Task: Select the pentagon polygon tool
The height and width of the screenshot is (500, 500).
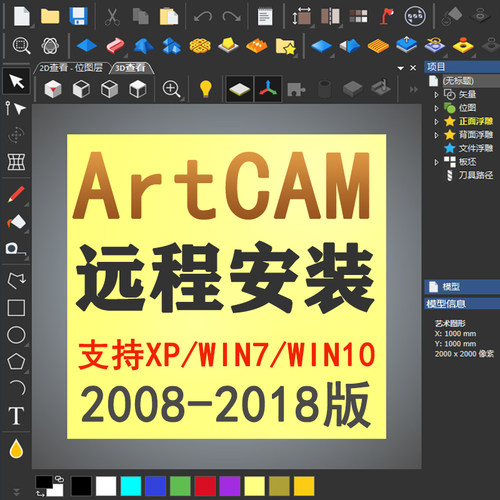Action: [x=16, y=361]
